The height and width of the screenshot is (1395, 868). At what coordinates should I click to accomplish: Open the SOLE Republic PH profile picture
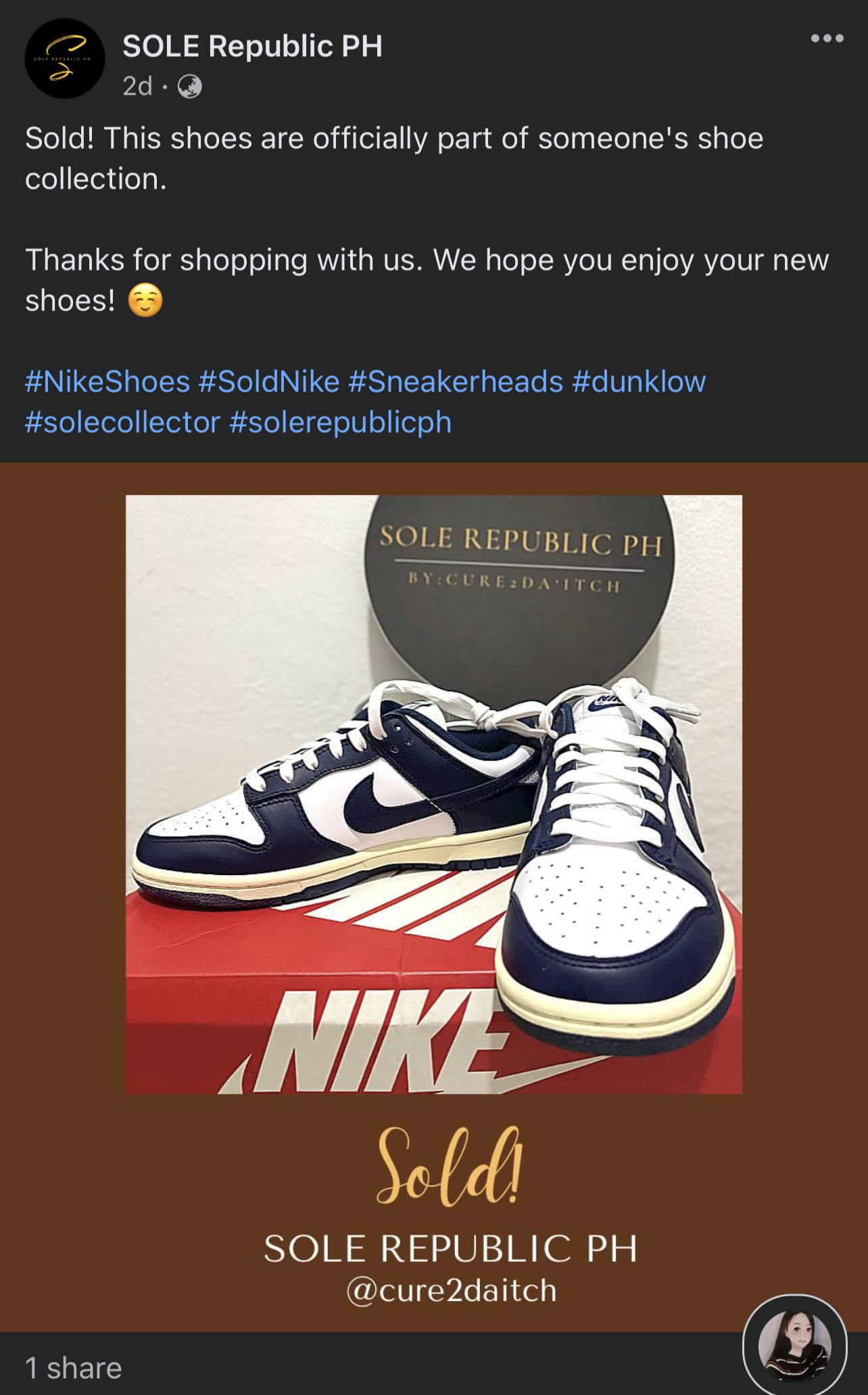coord(65,59)
